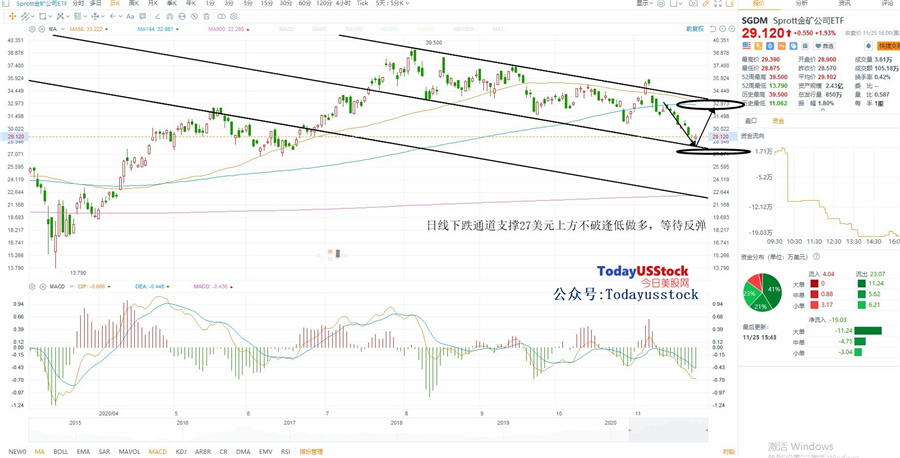Screen dimensions: 900x458
Task: Open the 资讯 news tab
Action: pyautogui.click(x=845, y=3)
